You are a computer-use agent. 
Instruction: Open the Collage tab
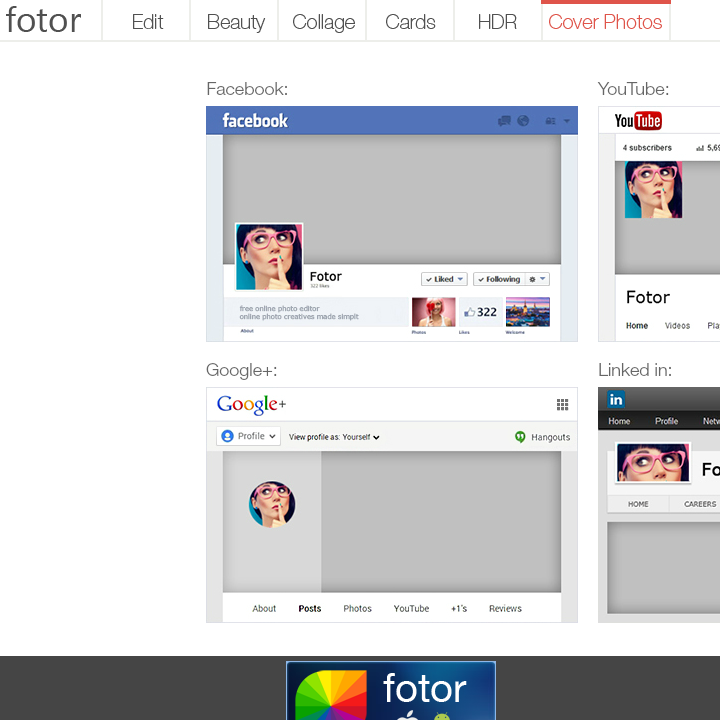coord(323,22)
